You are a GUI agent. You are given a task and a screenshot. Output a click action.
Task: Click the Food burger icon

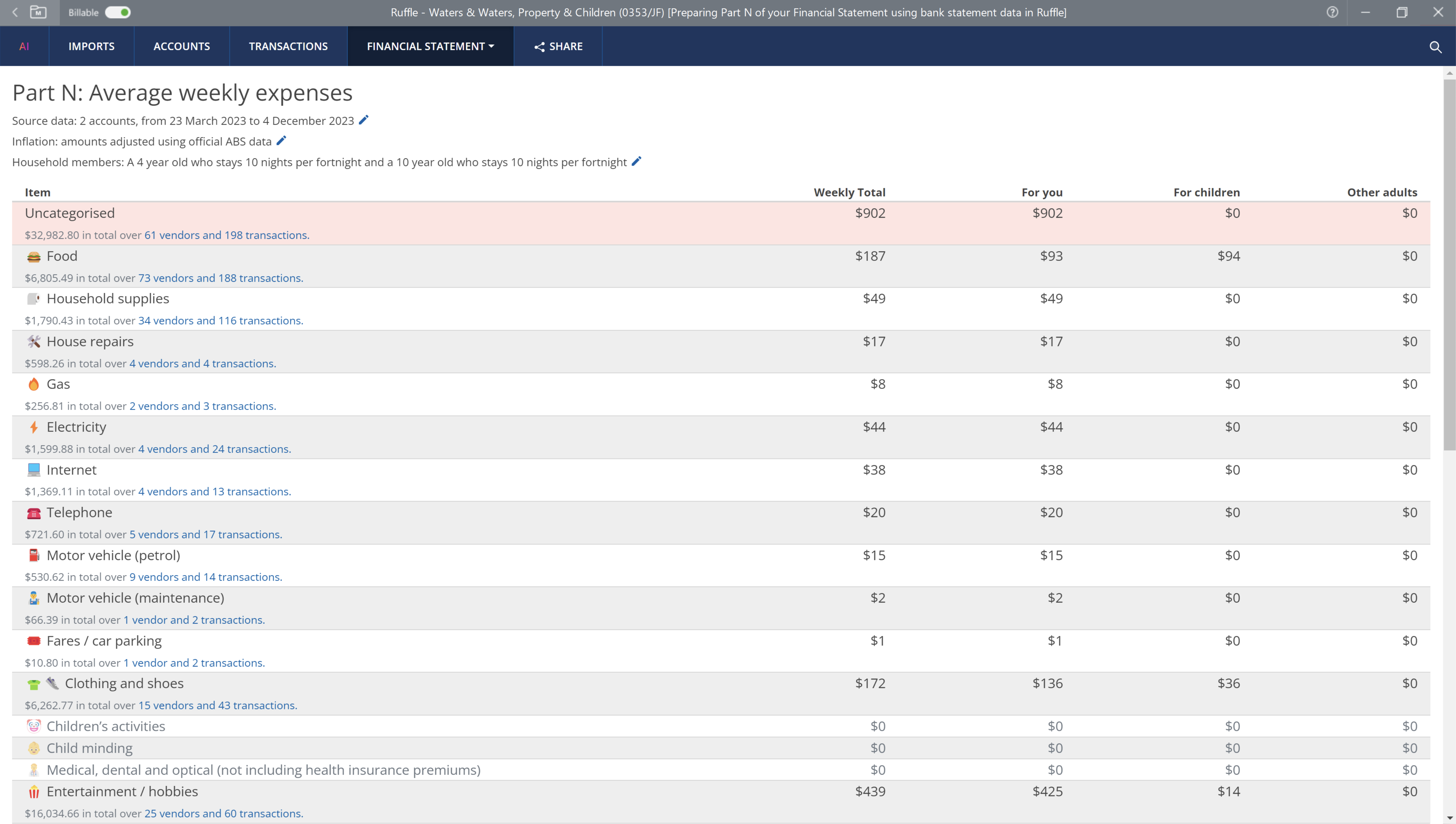[34, 257]
